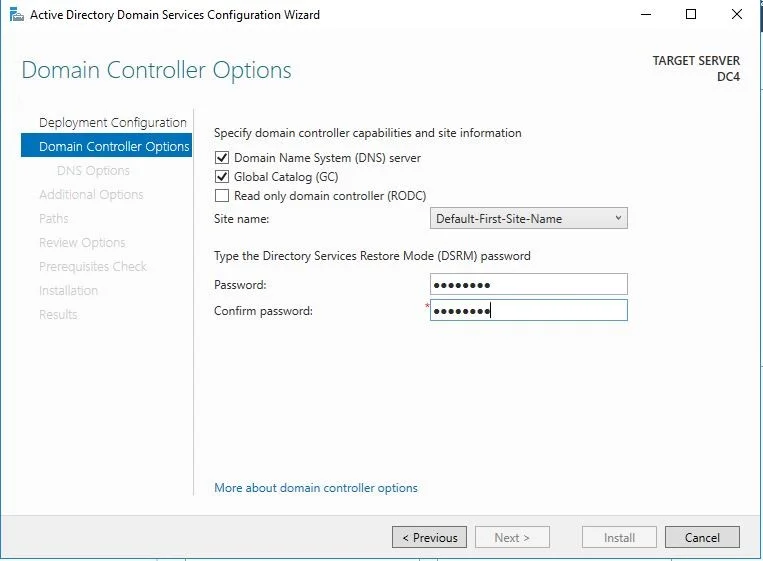Select Additional Options step in sidebar

click(x=91, y=195)
